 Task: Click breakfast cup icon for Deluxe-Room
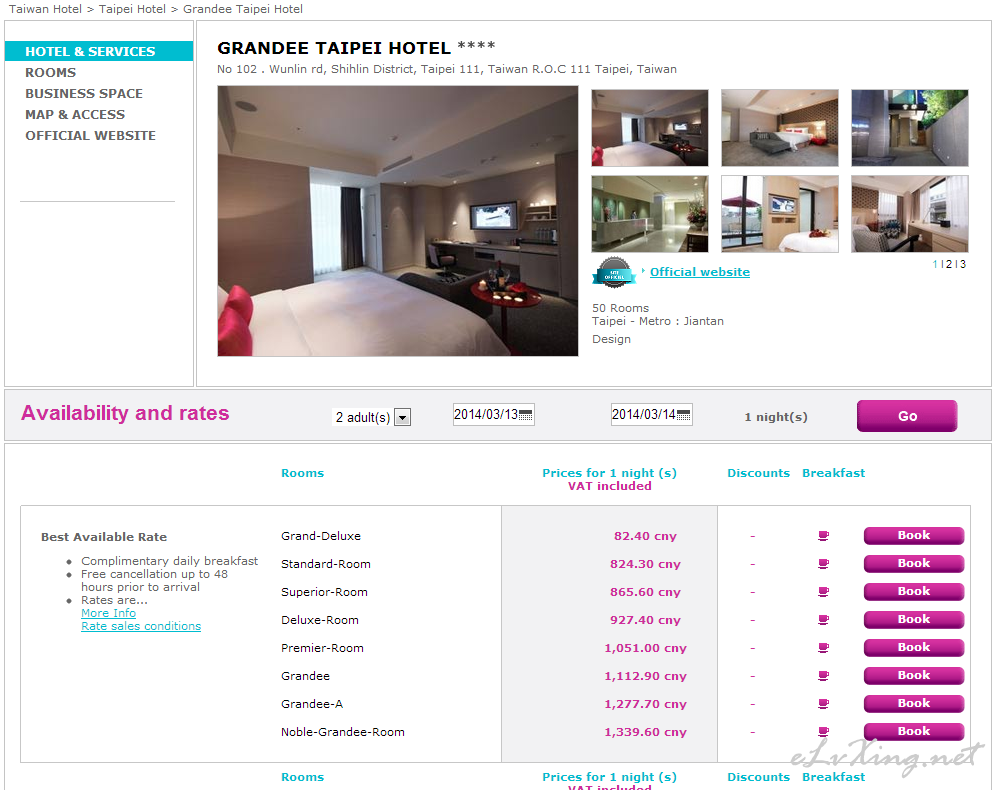(x=823, y=620)
